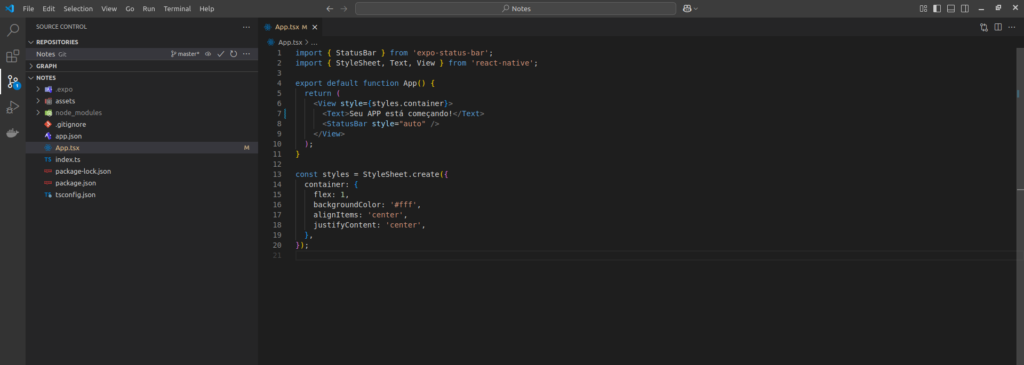Click the Open Changes icon in editor toolbar
Screen dimensions: 1024x365
coord(984,27)
